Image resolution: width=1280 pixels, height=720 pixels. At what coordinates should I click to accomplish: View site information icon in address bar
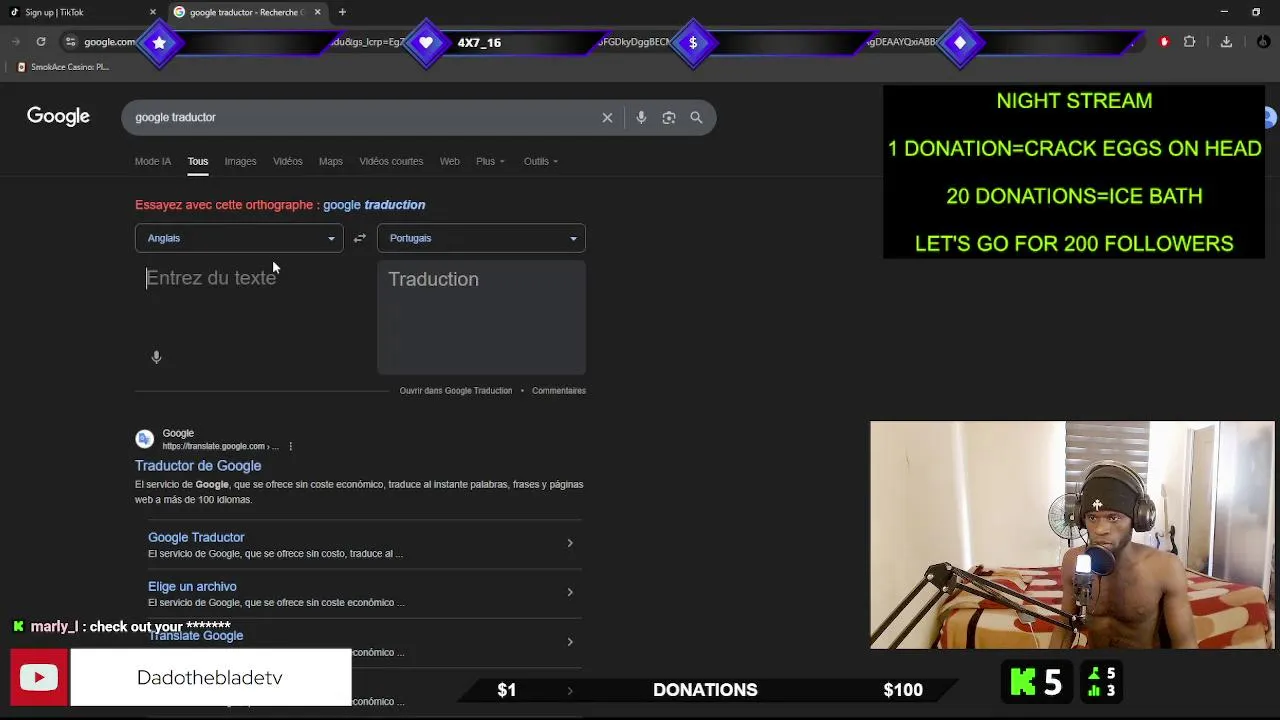point(70,42)
